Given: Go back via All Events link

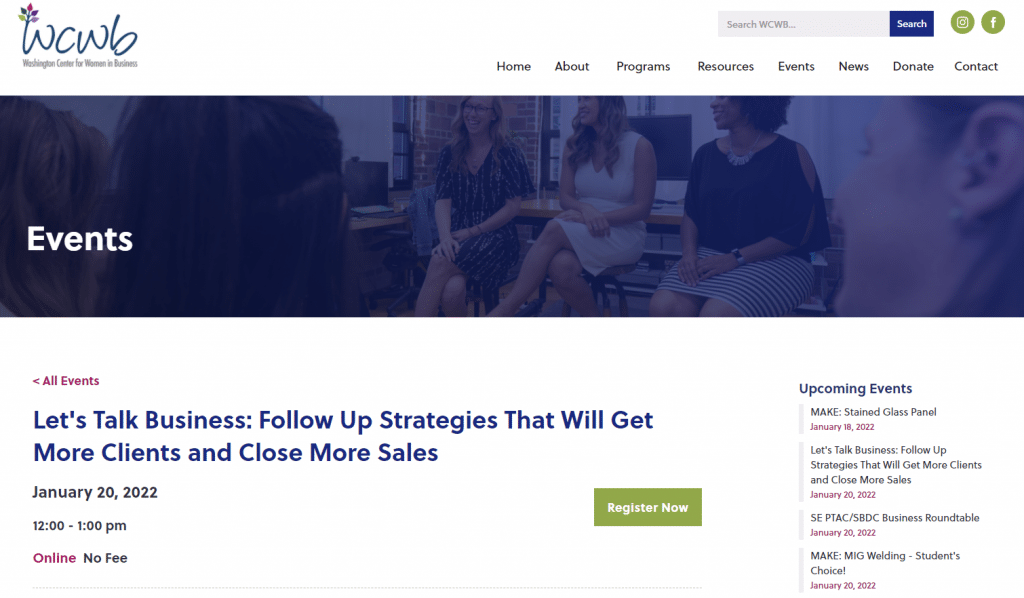Looking at the screenshot, I should click(66, 381).
